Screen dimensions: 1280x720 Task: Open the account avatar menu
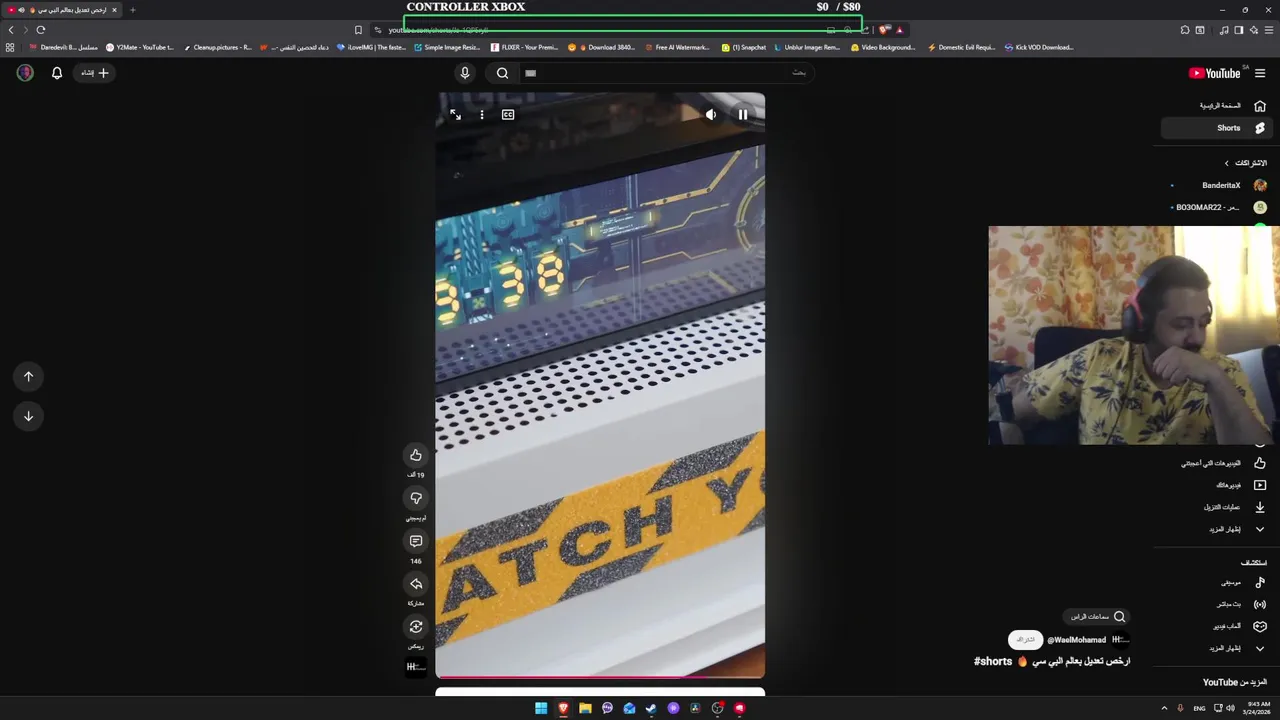(25, 73)
